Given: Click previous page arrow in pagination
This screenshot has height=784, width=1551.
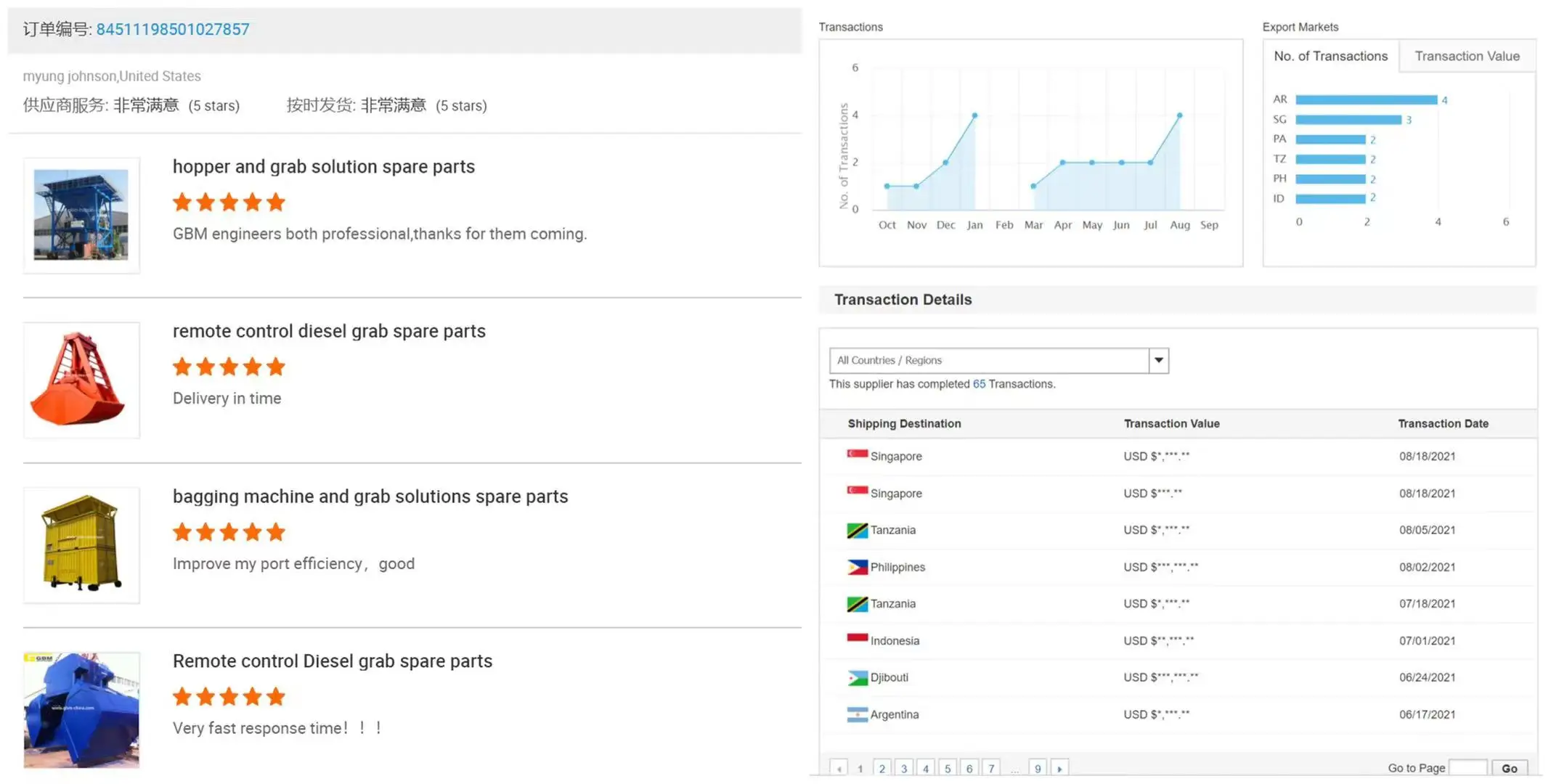Looking at the screenshot, I should (x=839, y=768).
